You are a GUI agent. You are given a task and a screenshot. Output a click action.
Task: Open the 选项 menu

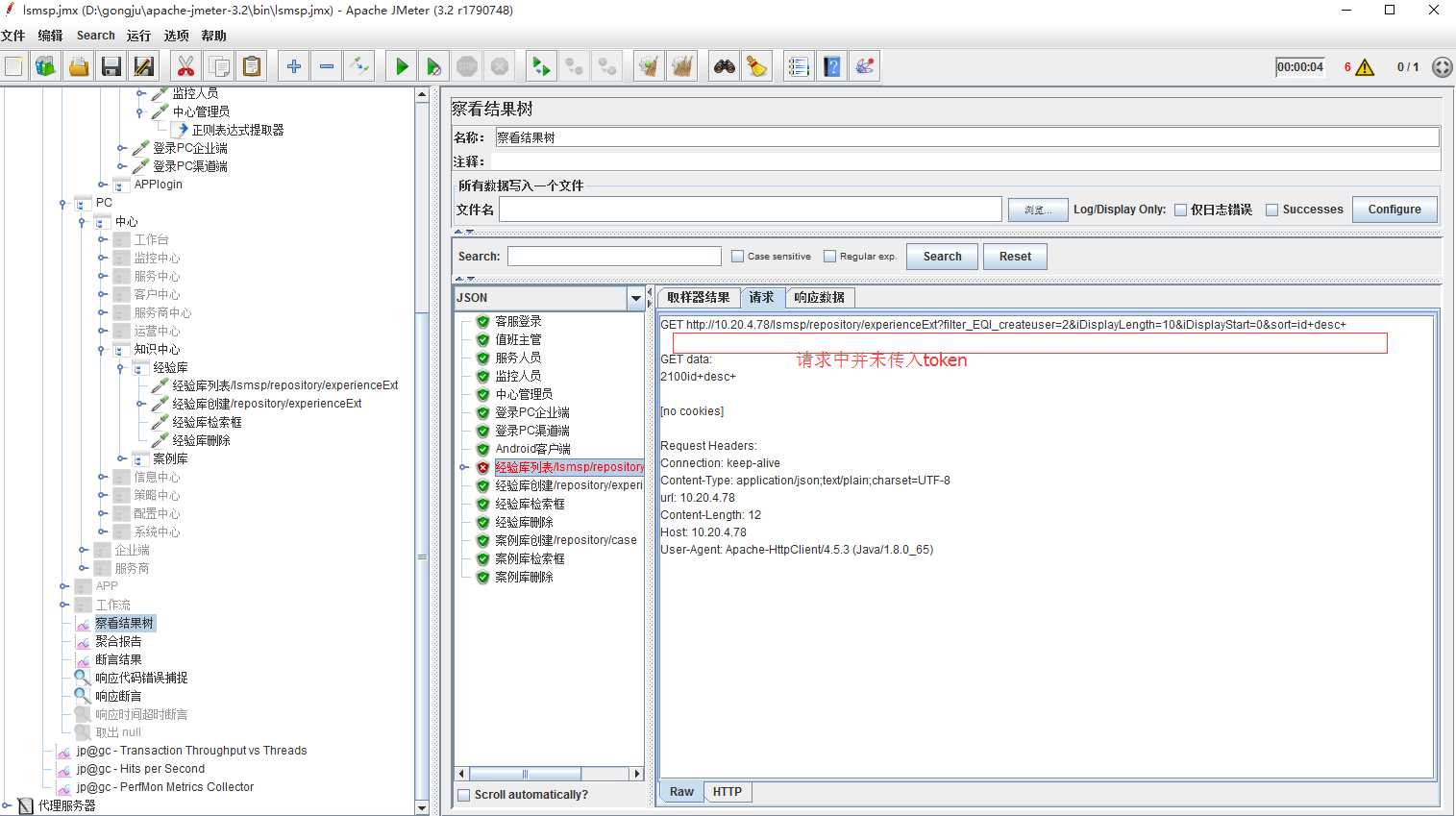click(x=176, y=36)
